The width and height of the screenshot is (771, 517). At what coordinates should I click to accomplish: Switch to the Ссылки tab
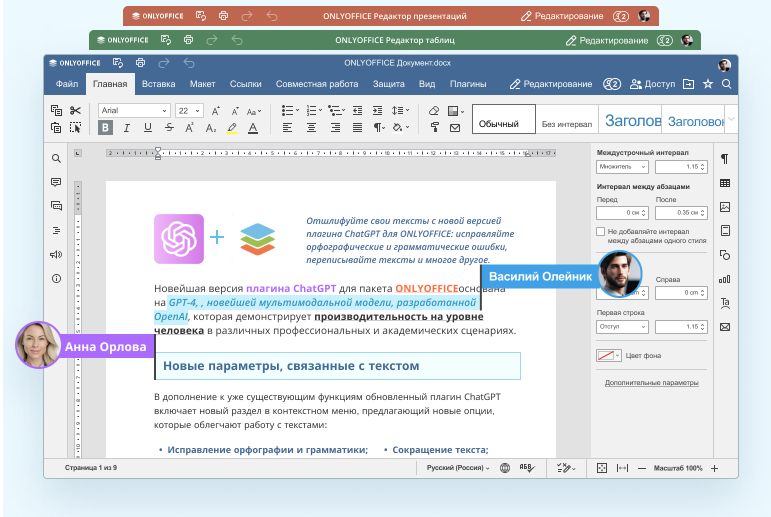245,84
